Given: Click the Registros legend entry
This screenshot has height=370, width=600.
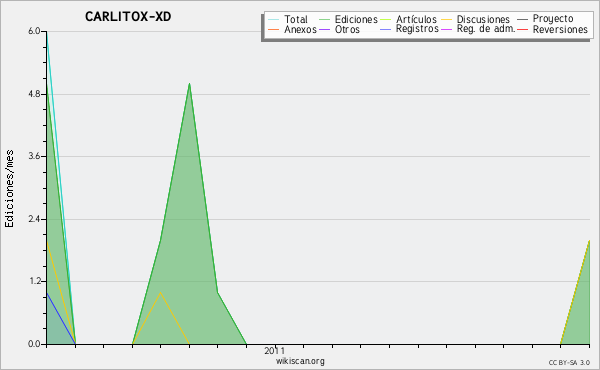Looking at the screenshot, I should pos(417,29).
